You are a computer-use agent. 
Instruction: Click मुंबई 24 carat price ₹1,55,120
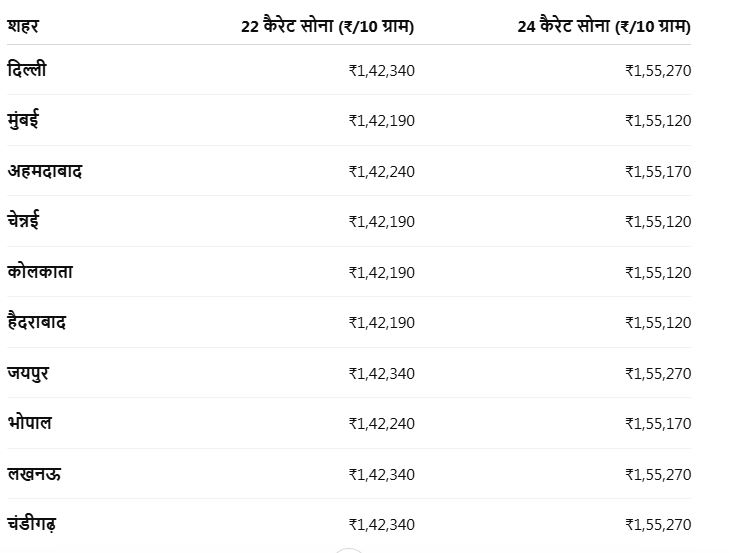658,121
